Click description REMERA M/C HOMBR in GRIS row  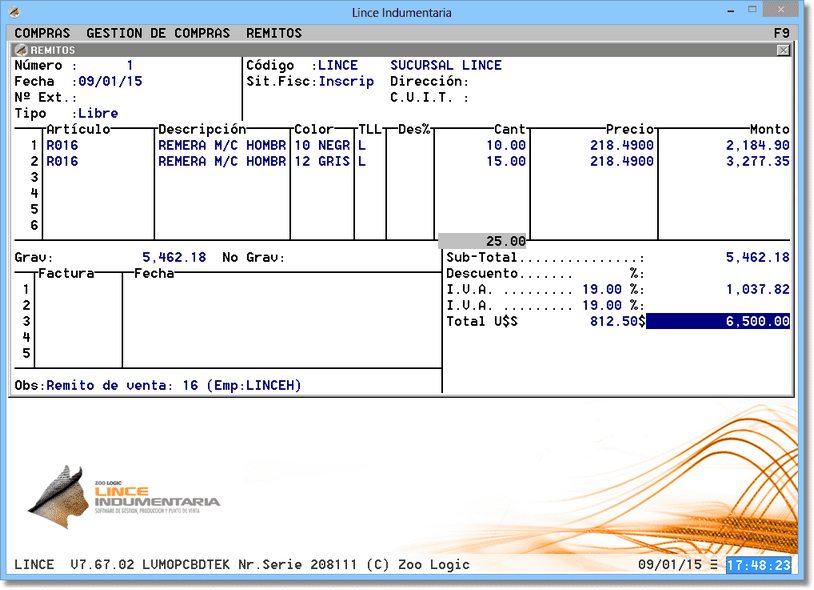(x=222, y=161)
